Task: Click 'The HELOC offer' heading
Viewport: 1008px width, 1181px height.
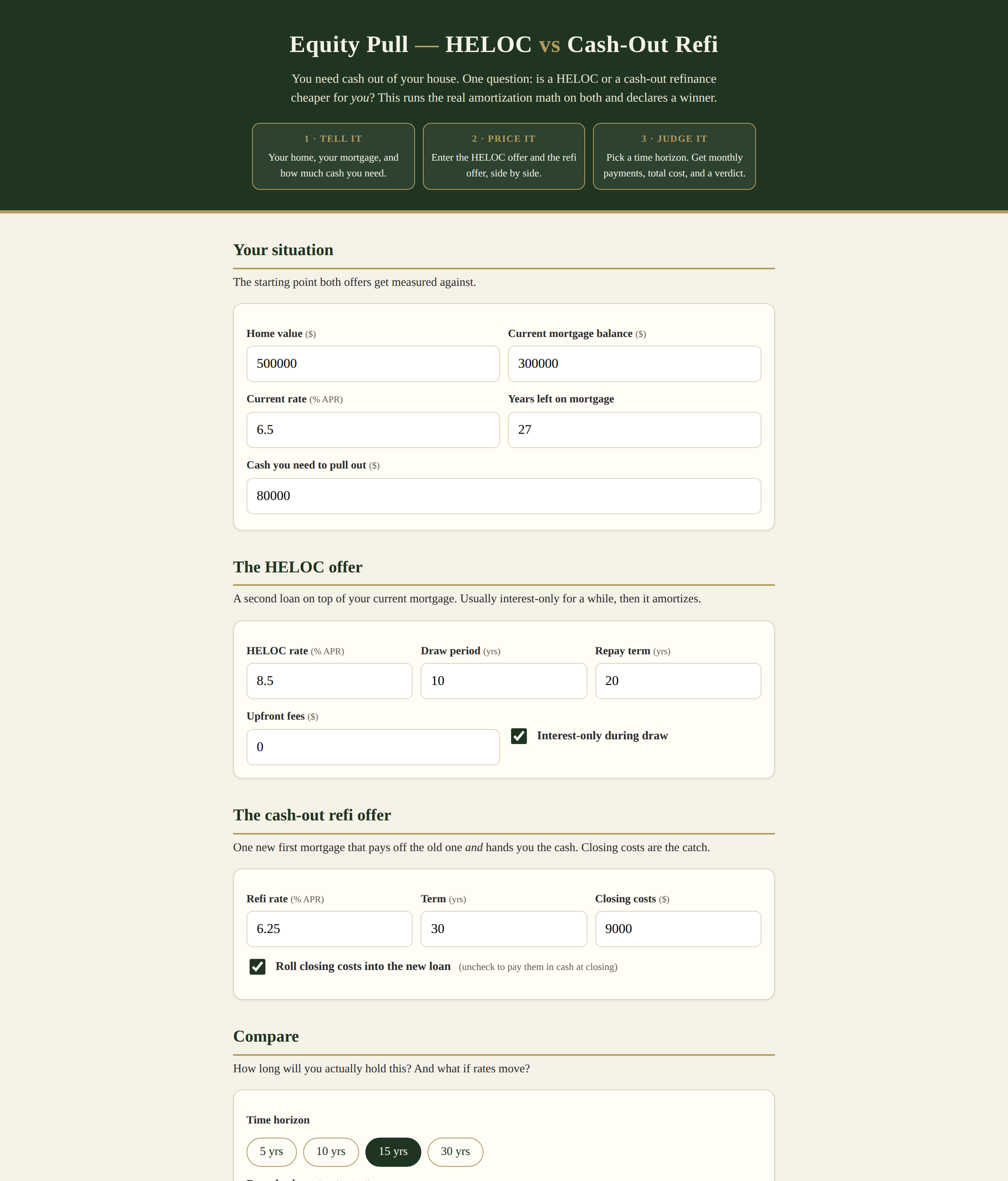Action: coord(298,567)
